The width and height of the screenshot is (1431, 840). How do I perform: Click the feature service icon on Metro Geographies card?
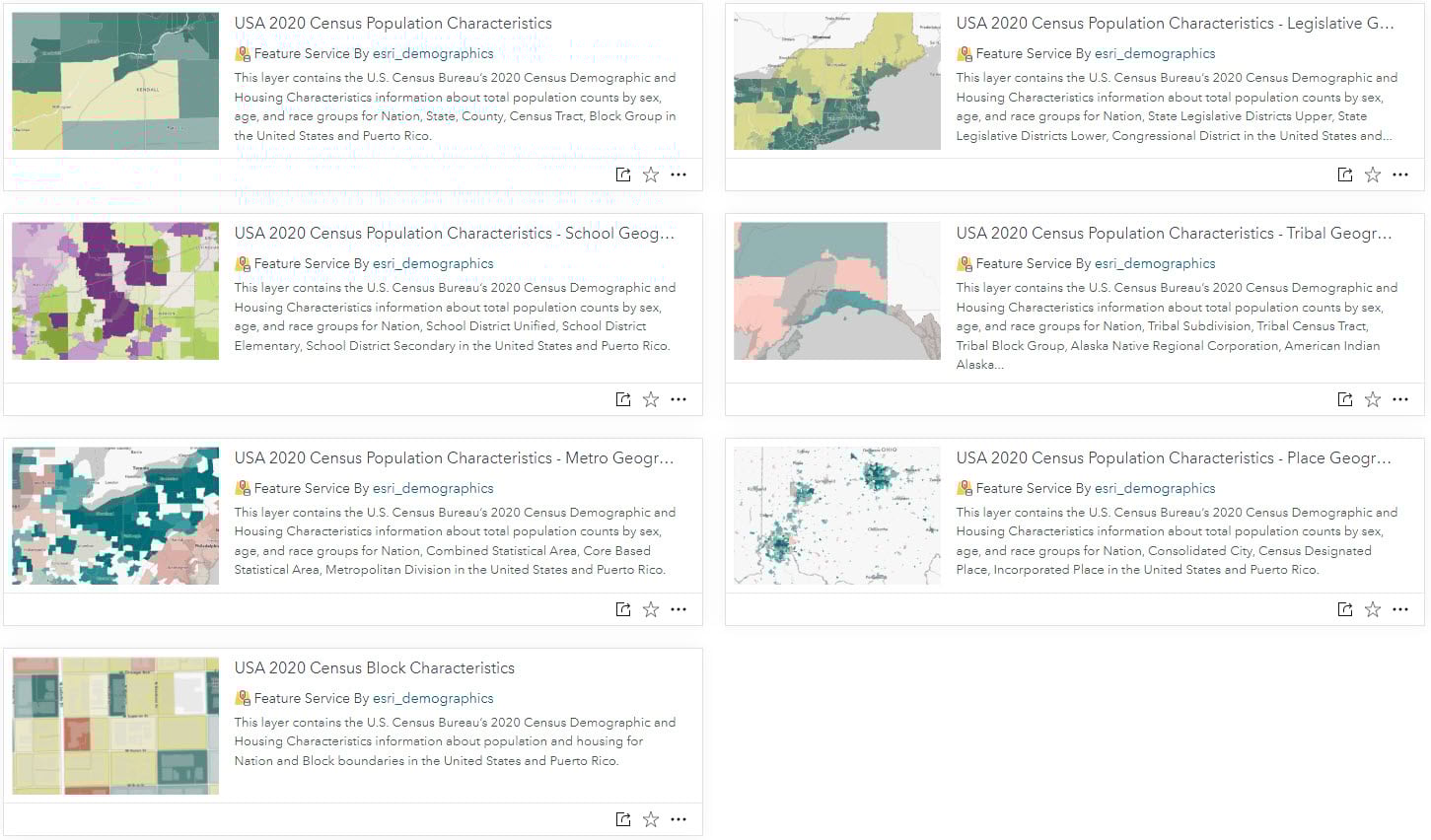(x=243, y=488)
